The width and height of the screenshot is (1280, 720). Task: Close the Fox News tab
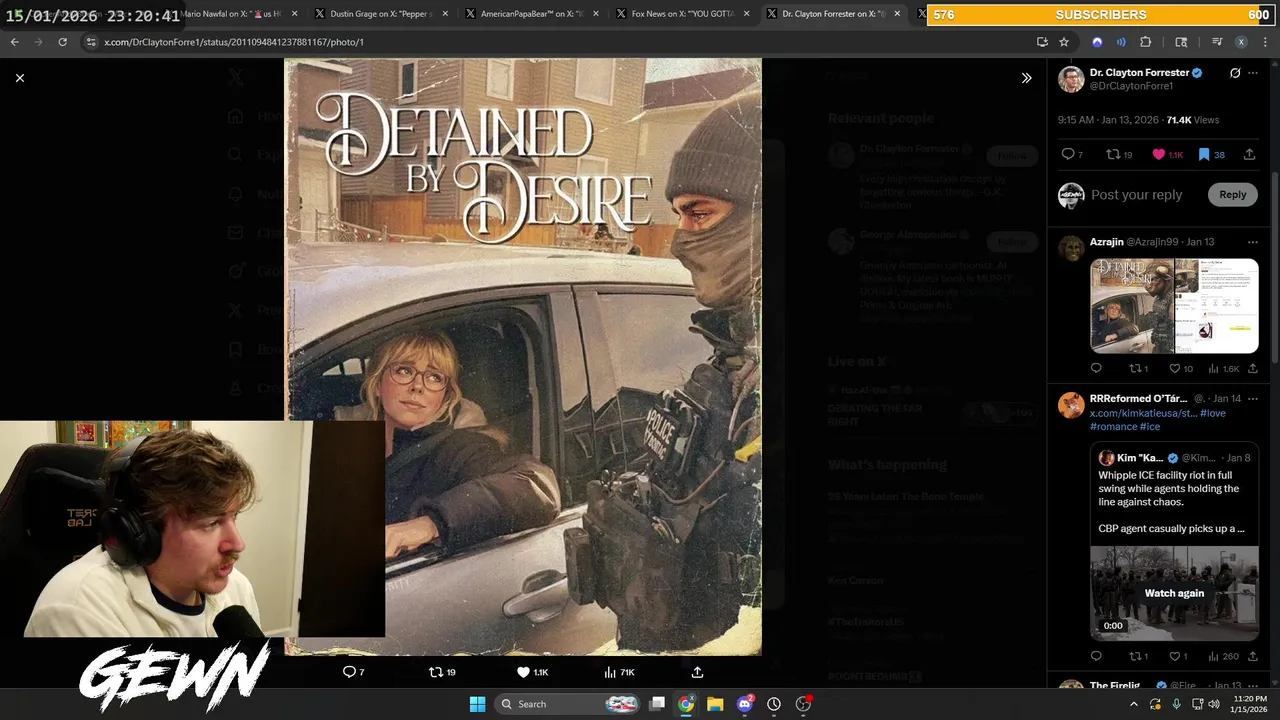[747, 14]
